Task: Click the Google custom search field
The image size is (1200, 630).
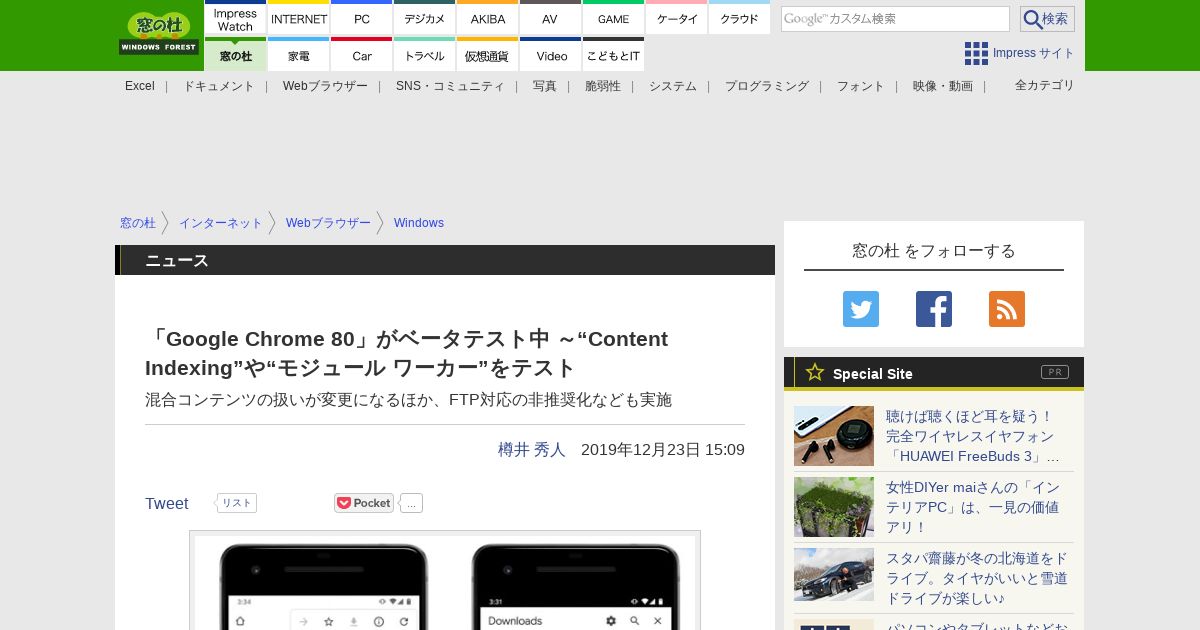Action: (895, 19)
